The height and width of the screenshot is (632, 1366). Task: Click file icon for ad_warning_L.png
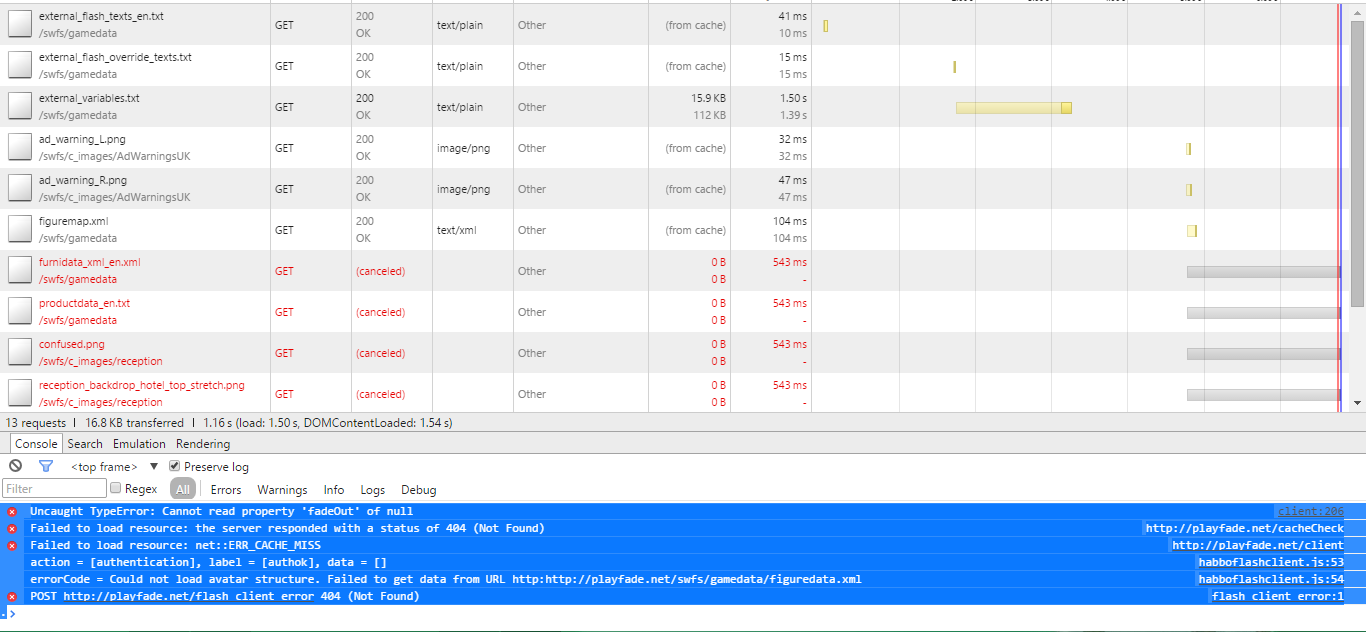[x=20, y=148]
